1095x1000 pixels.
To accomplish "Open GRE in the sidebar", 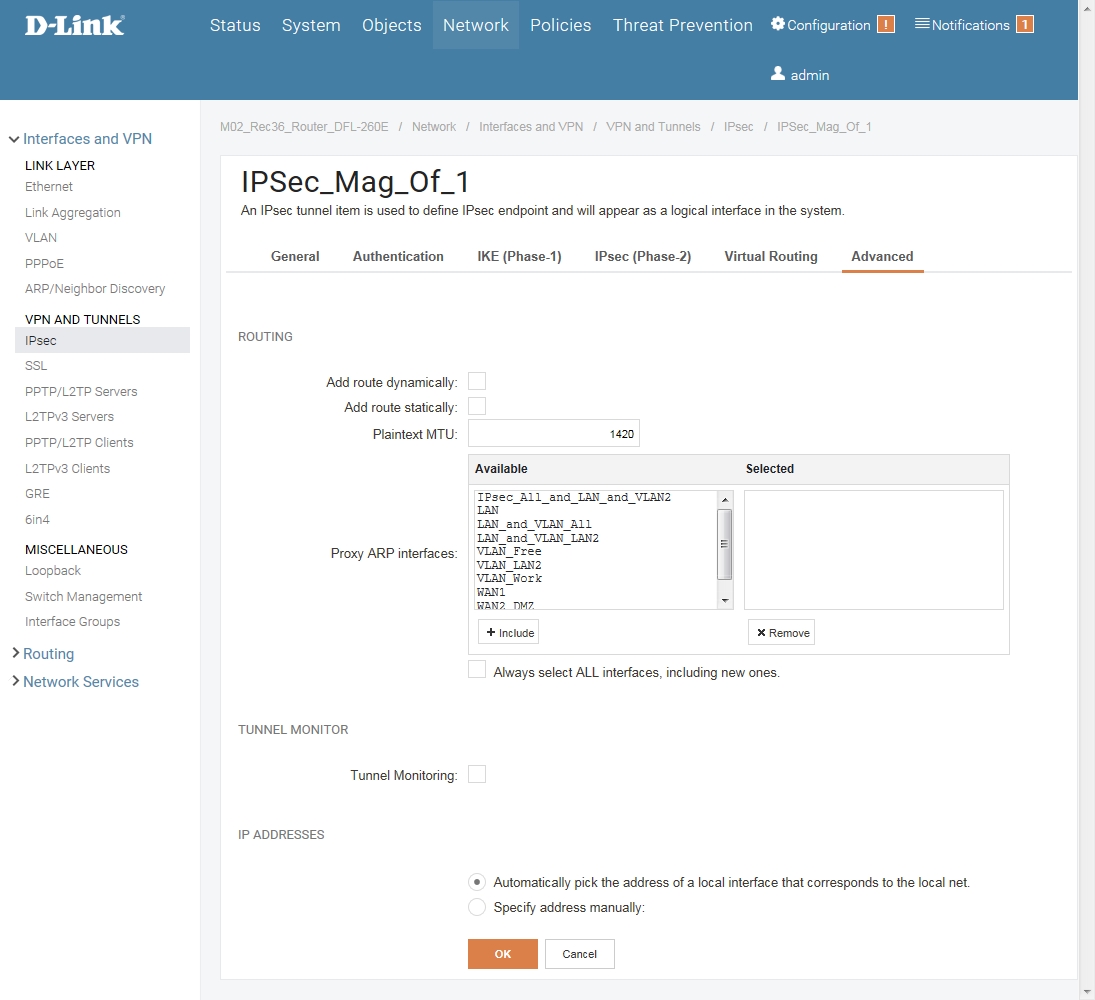I will click(x=38, y=493).
